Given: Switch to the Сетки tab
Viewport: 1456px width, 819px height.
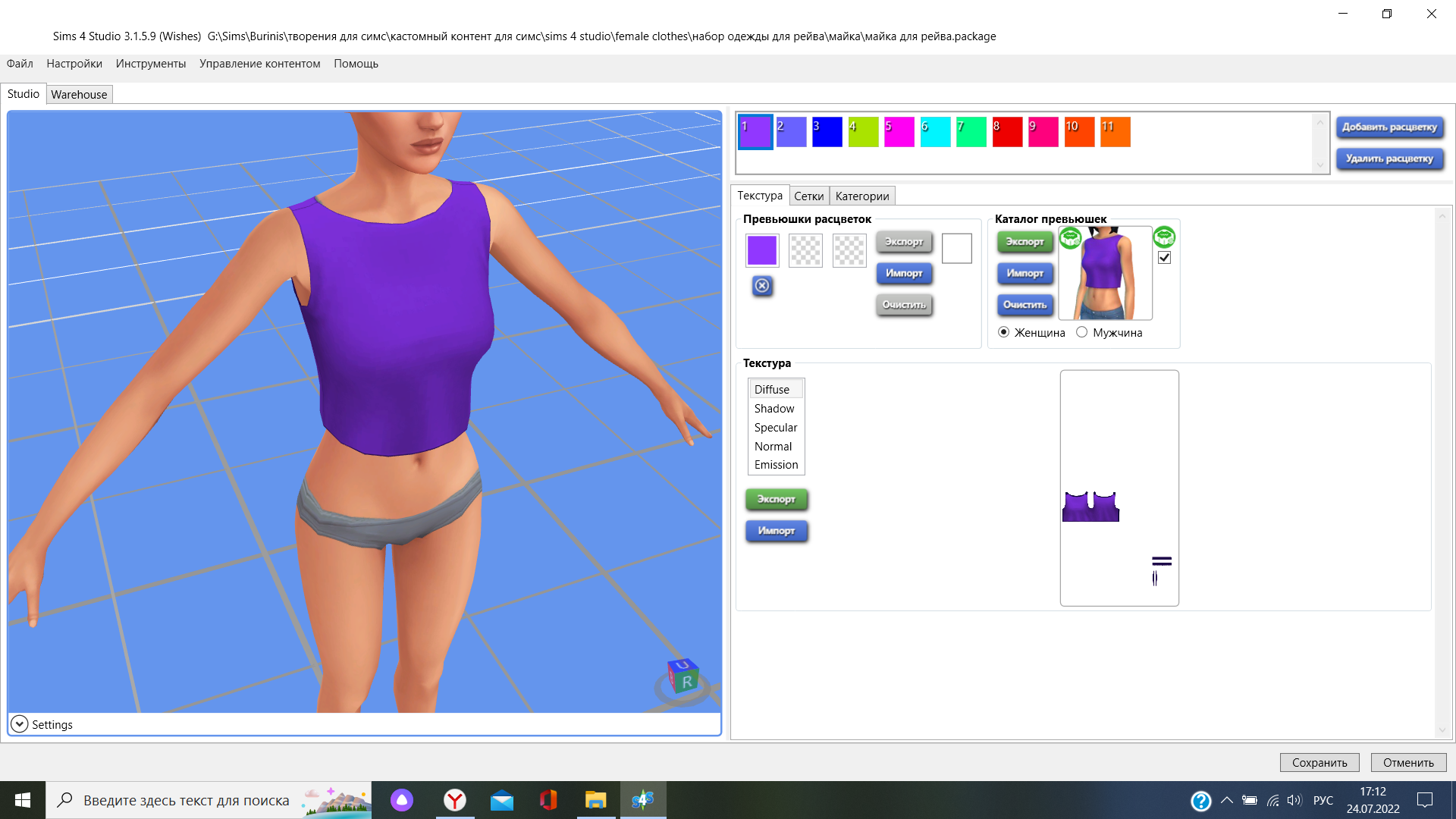Looking at the screenshot, I should click(808, 196).
